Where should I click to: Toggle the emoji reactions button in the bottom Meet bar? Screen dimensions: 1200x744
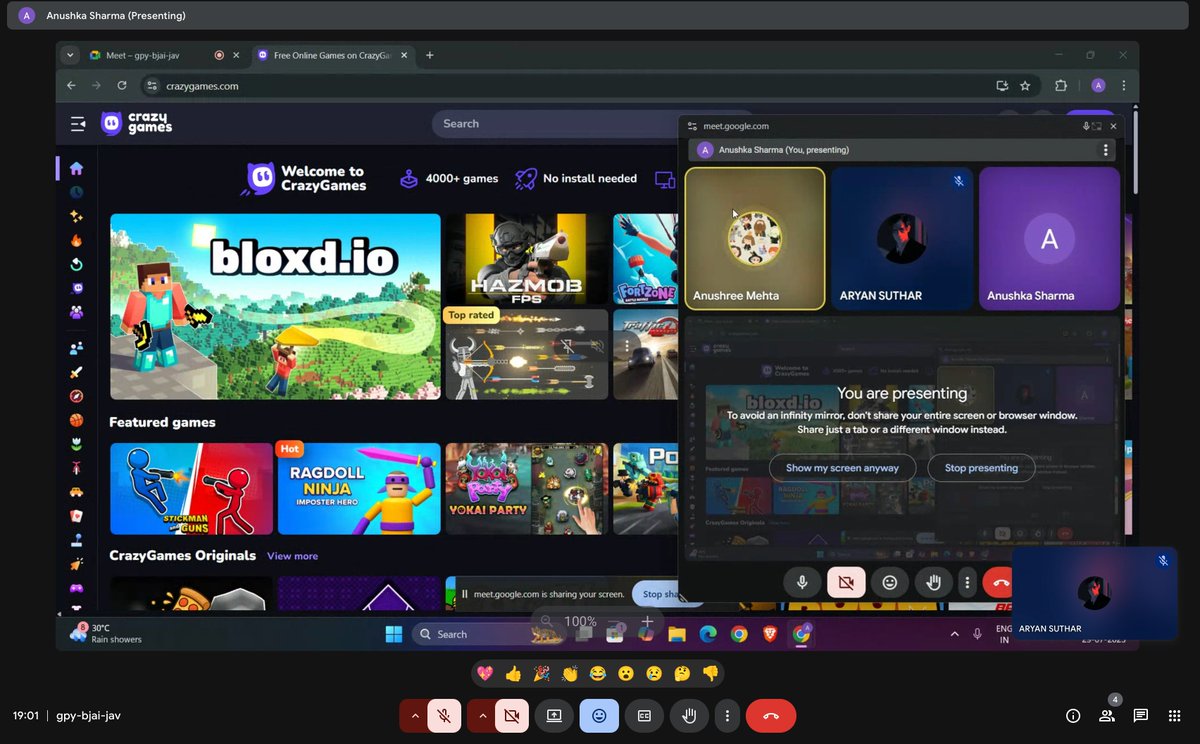click(599, 716)
